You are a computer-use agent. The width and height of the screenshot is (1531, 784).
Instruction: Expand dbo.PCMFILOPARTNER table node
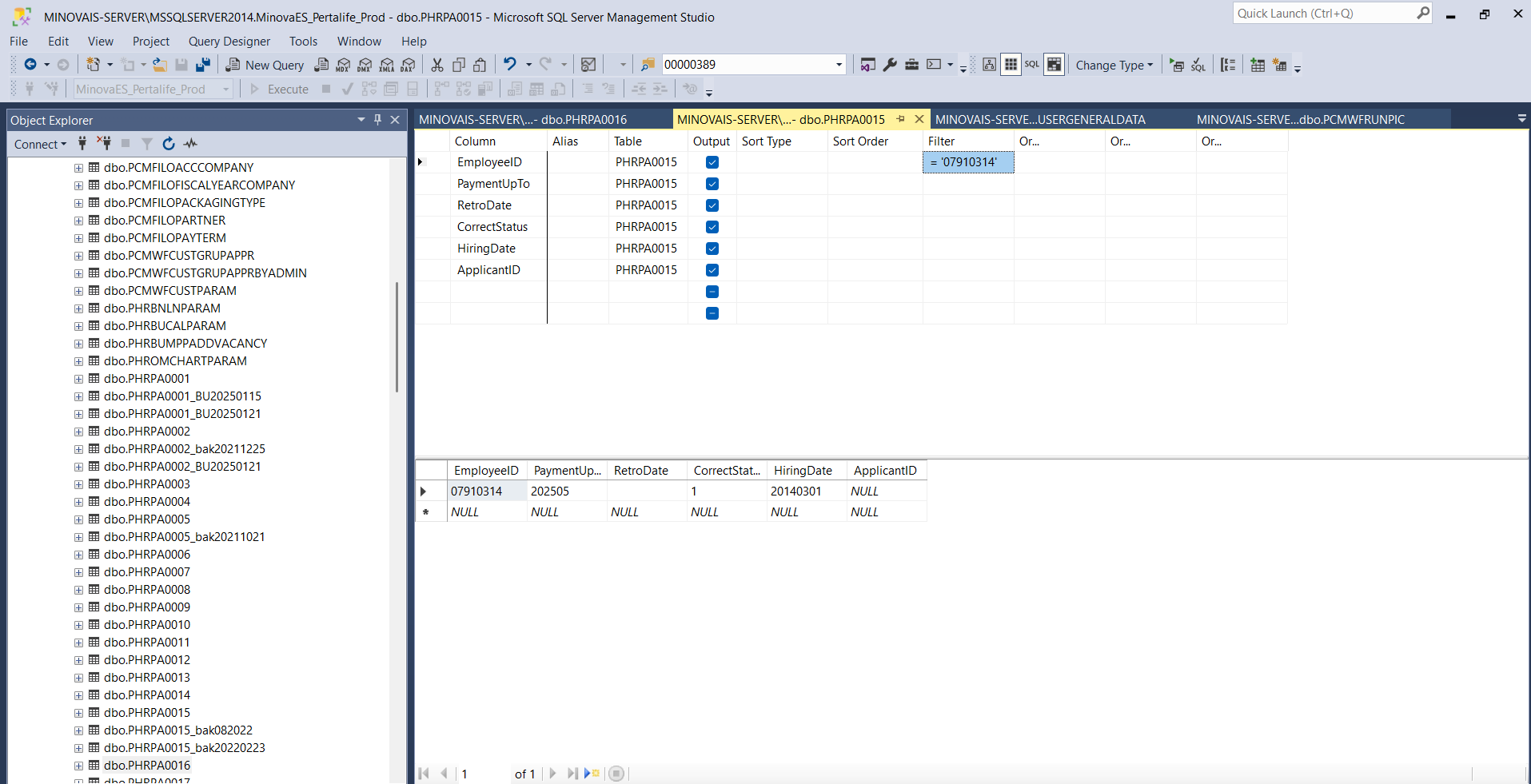click(x=78, y=221)
